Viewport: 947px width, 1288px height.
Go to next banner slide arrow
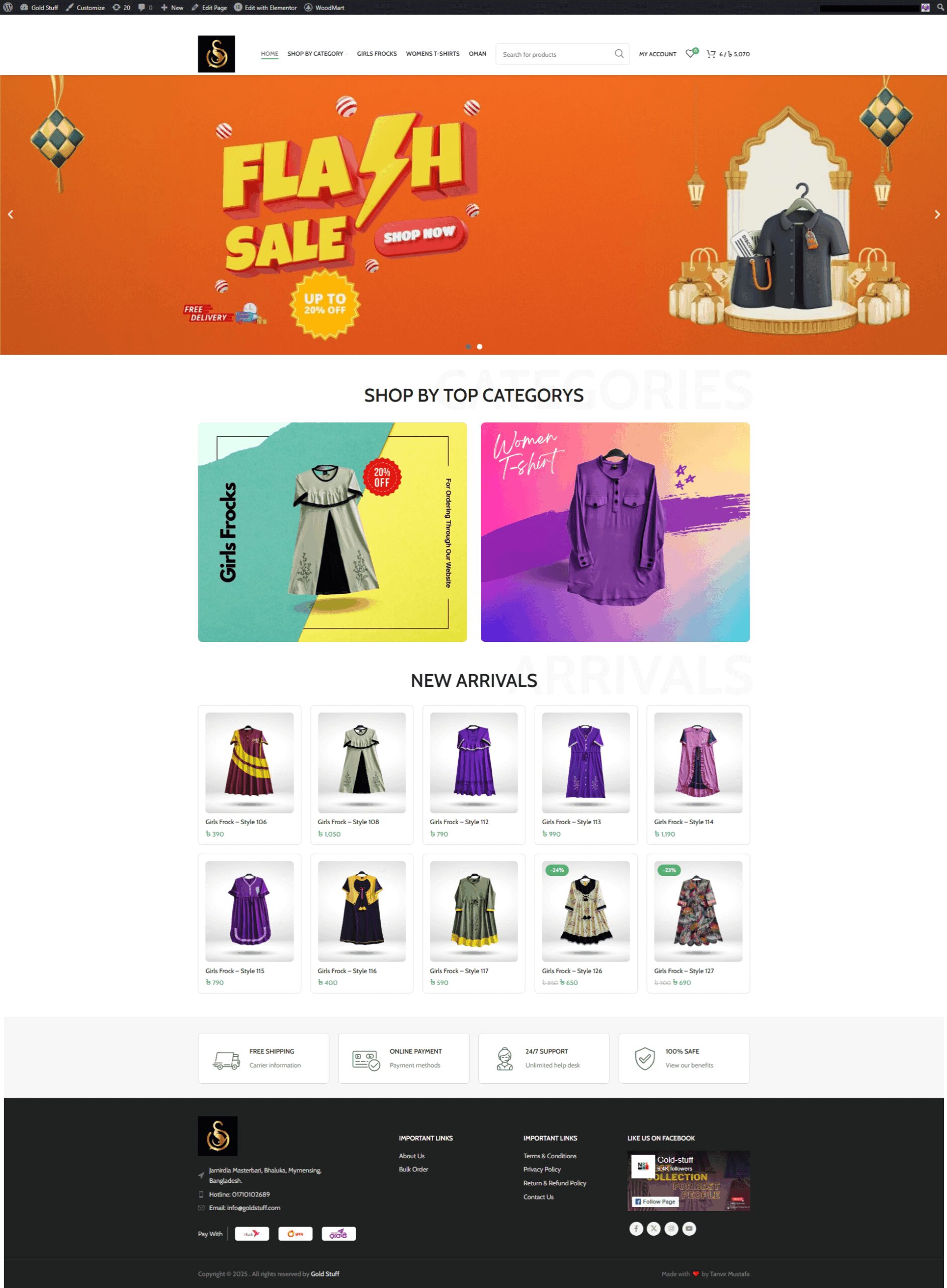pos(936,214)
